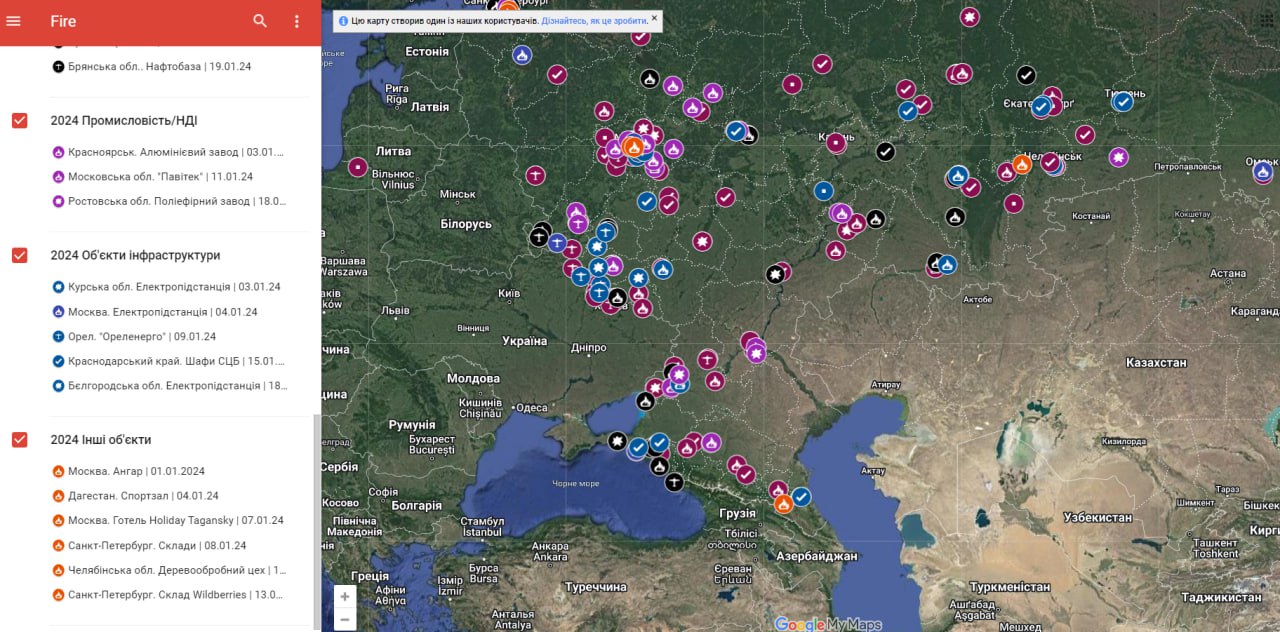Screen dimensions: 1280x632
Task: Close the map-creator info banner
Action: 655,18
